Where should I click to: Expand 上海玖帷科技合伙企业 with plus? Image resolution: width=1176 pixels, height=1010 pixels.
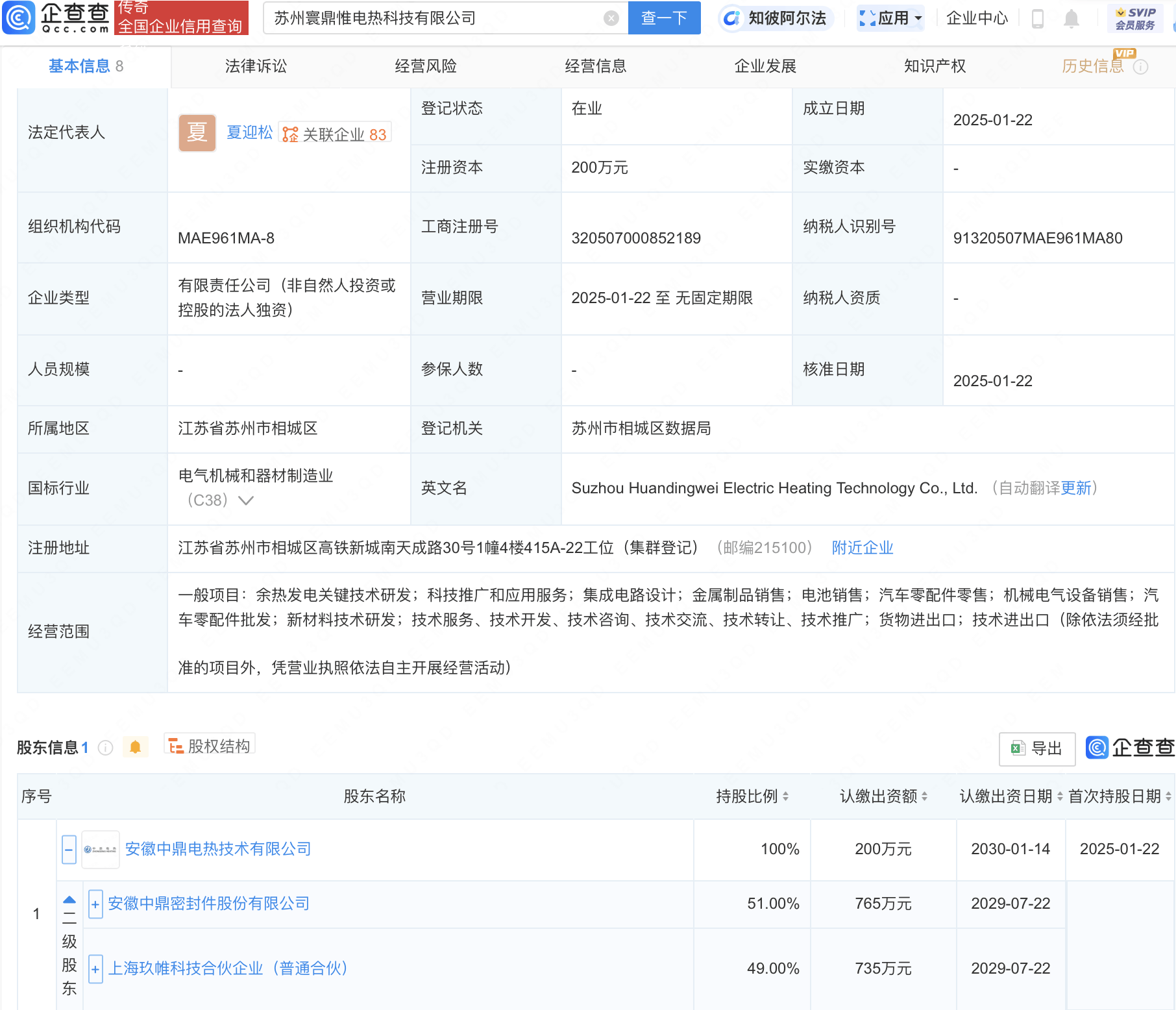point(95,969)
